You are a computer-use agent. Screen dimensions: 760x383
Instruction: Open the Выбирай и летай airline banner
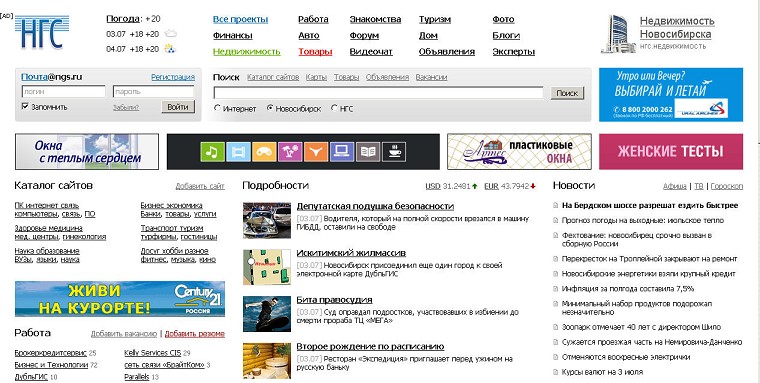[671, 95]
